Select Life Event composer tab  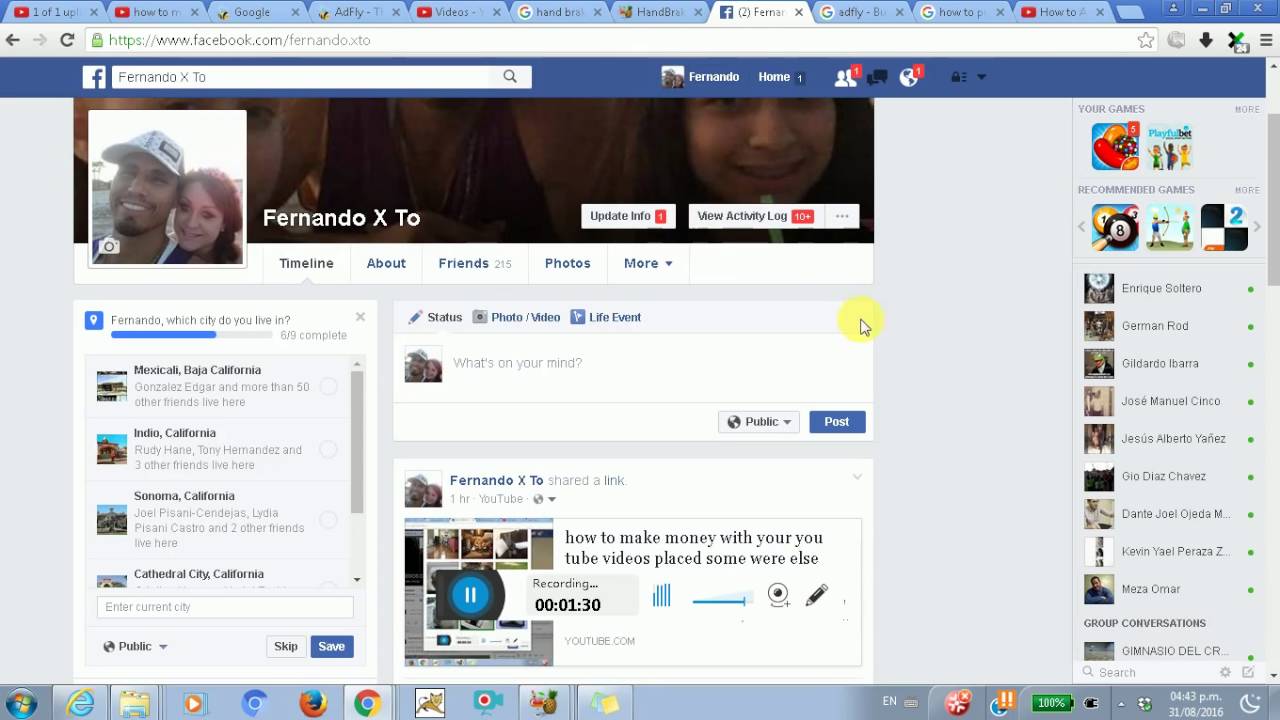(606, 317)
